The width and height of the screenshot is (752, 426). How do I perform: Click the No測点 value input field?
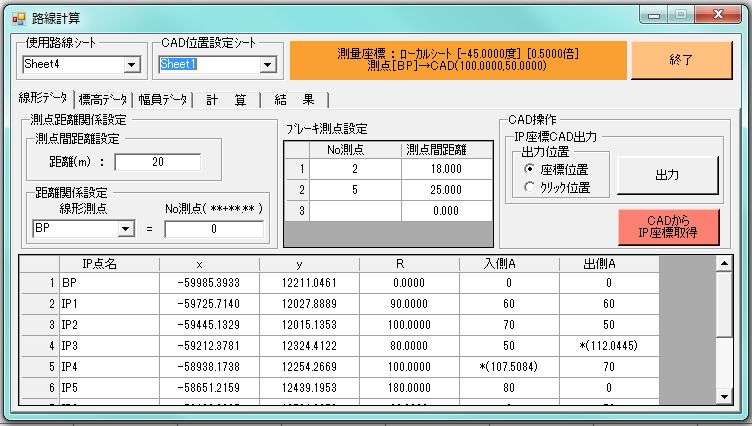point(214,229)
